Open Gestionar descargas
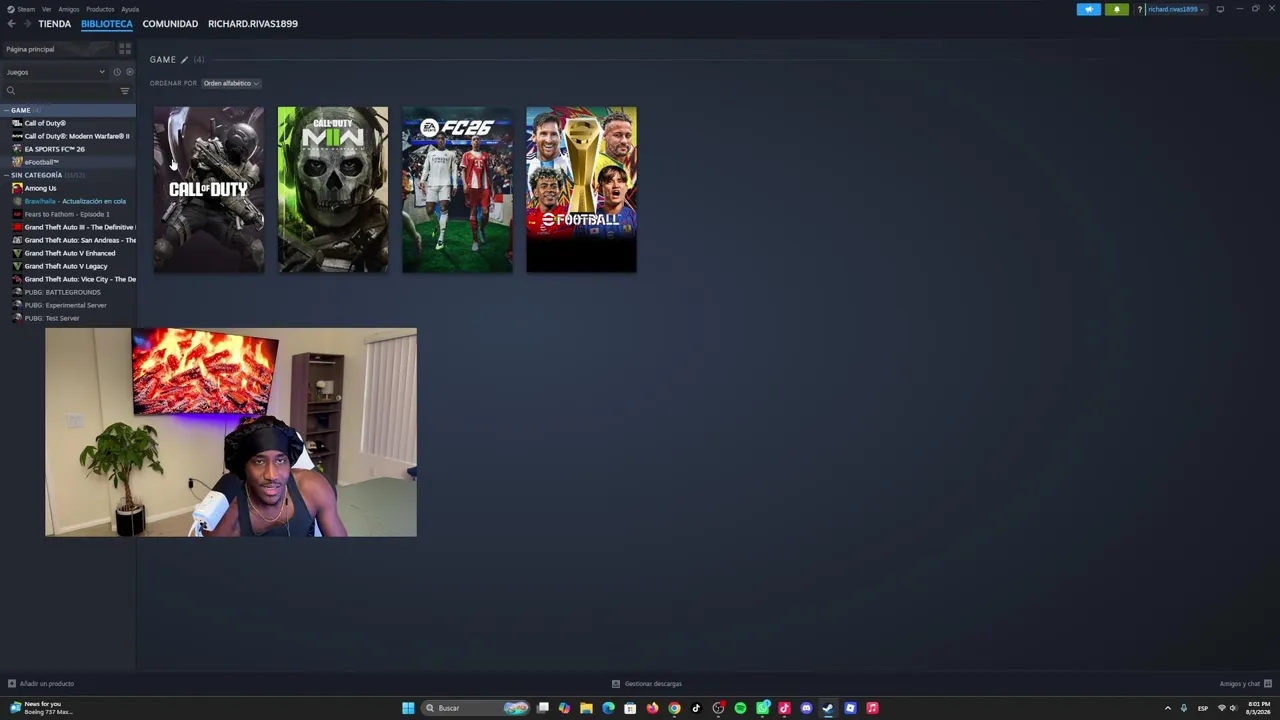Screen dimensions: 1280x720 (653, 684)
